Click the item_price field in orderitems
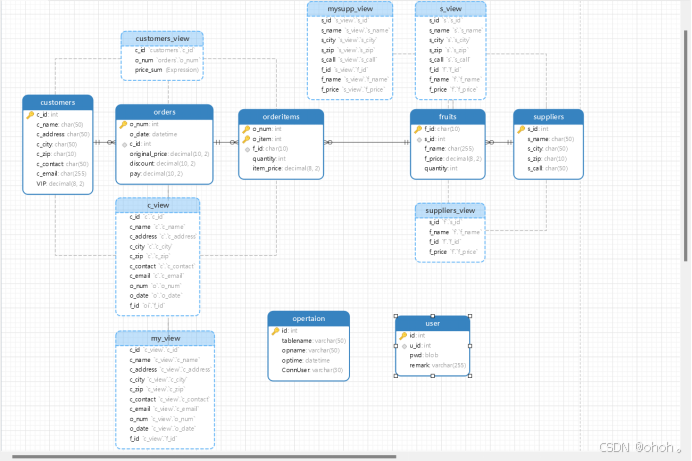The height and width of the screenshot is (461, 692). 286,169
